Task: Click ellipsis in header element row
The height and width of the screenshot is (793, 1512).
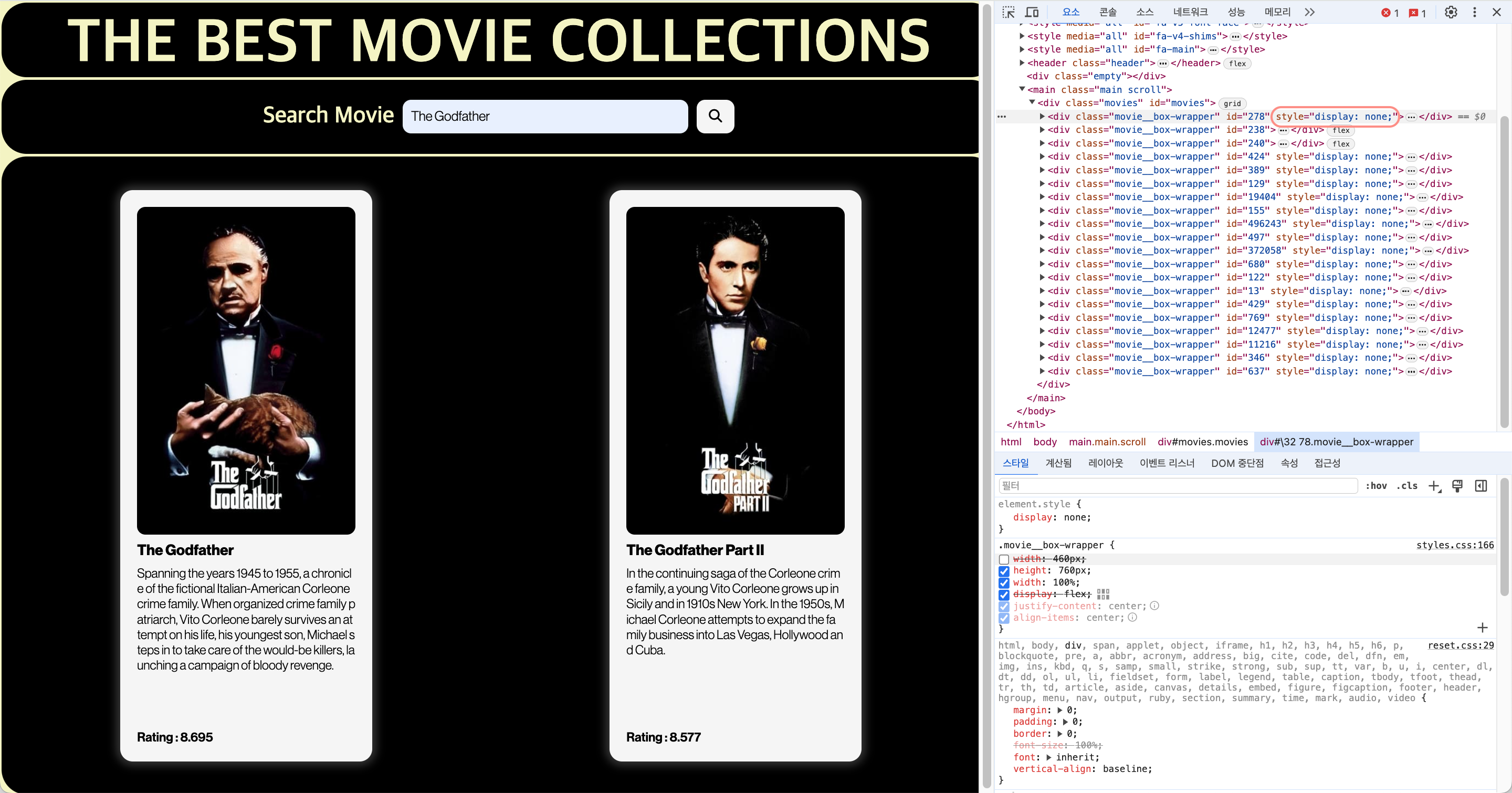Action: [1162, 64]
